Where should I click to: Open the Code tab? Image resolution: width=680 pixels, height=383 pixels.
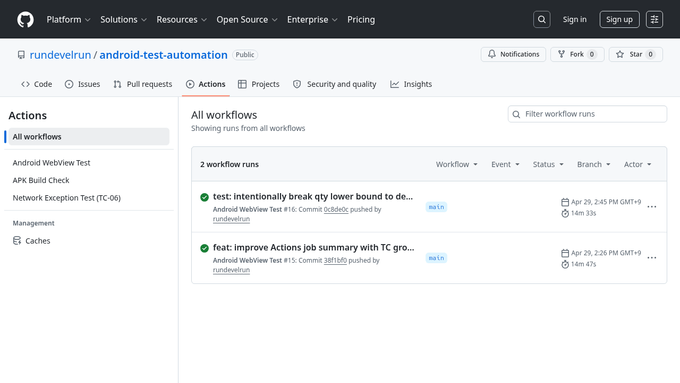[x=36, y=84]
